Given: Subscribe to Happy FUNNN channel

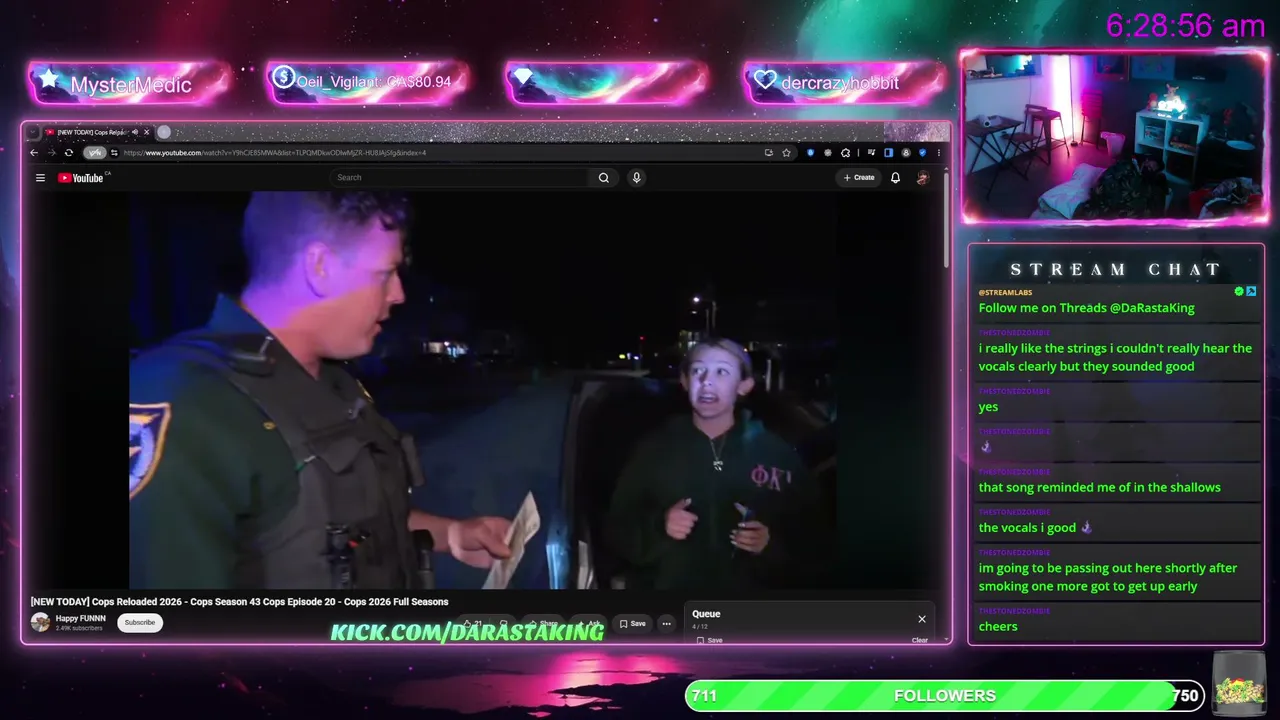Looking at the screenshot, I should click(x=140, y=623).
